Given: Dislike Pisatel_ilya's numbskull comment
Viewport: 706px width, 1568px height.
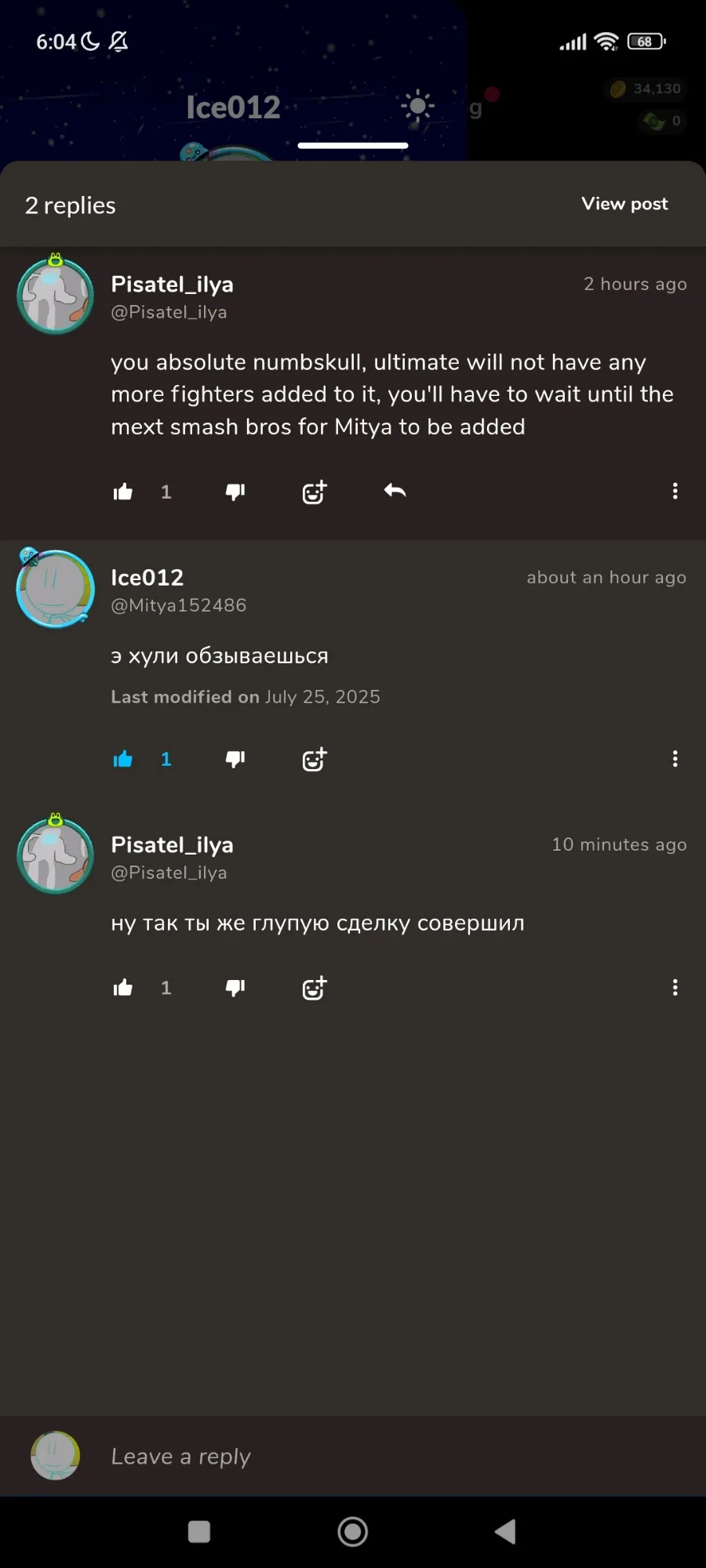Looking at the screenshot, I should coord(235,492).
